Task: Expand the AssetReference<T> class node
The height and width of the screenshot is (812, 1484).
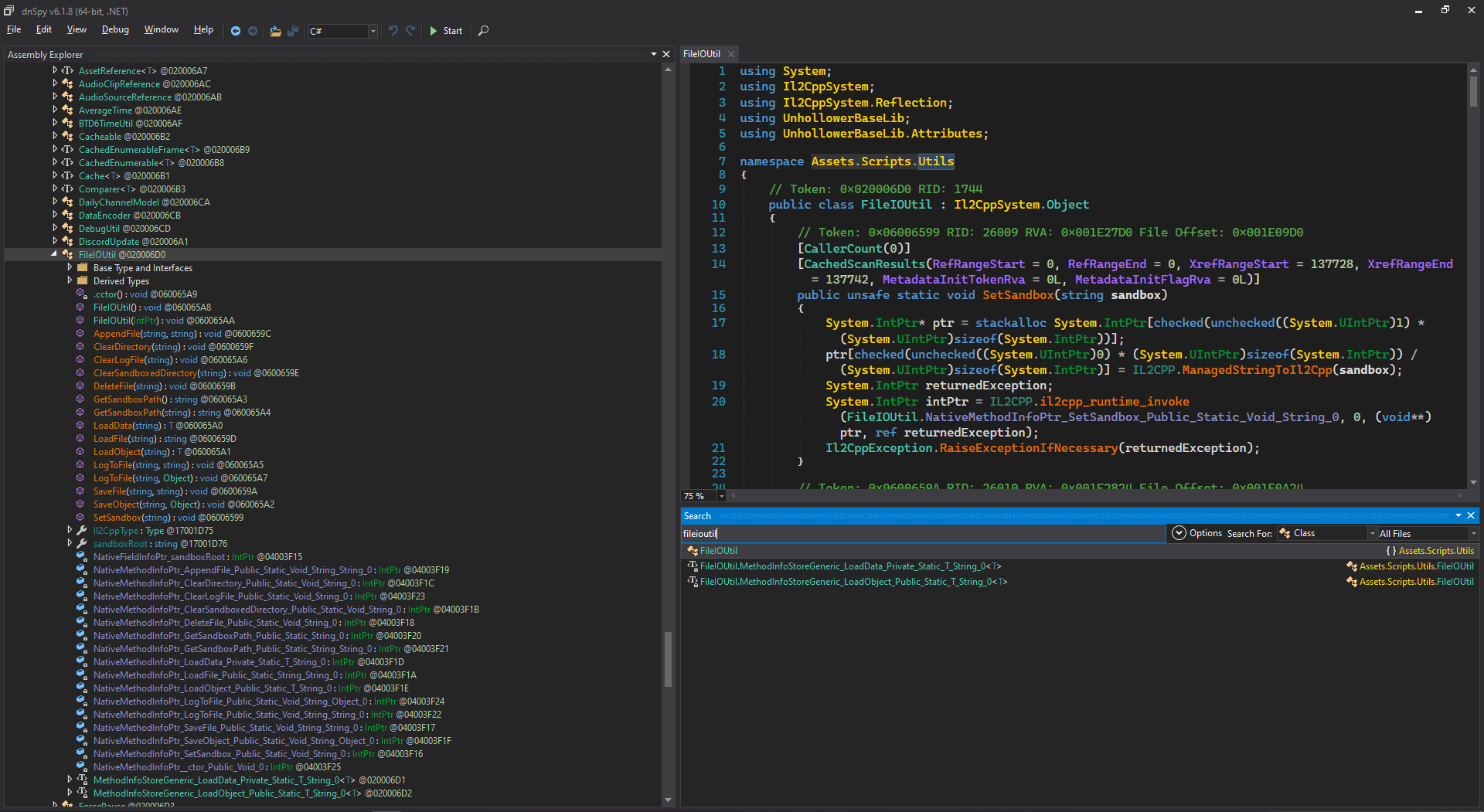Action: 54,70
